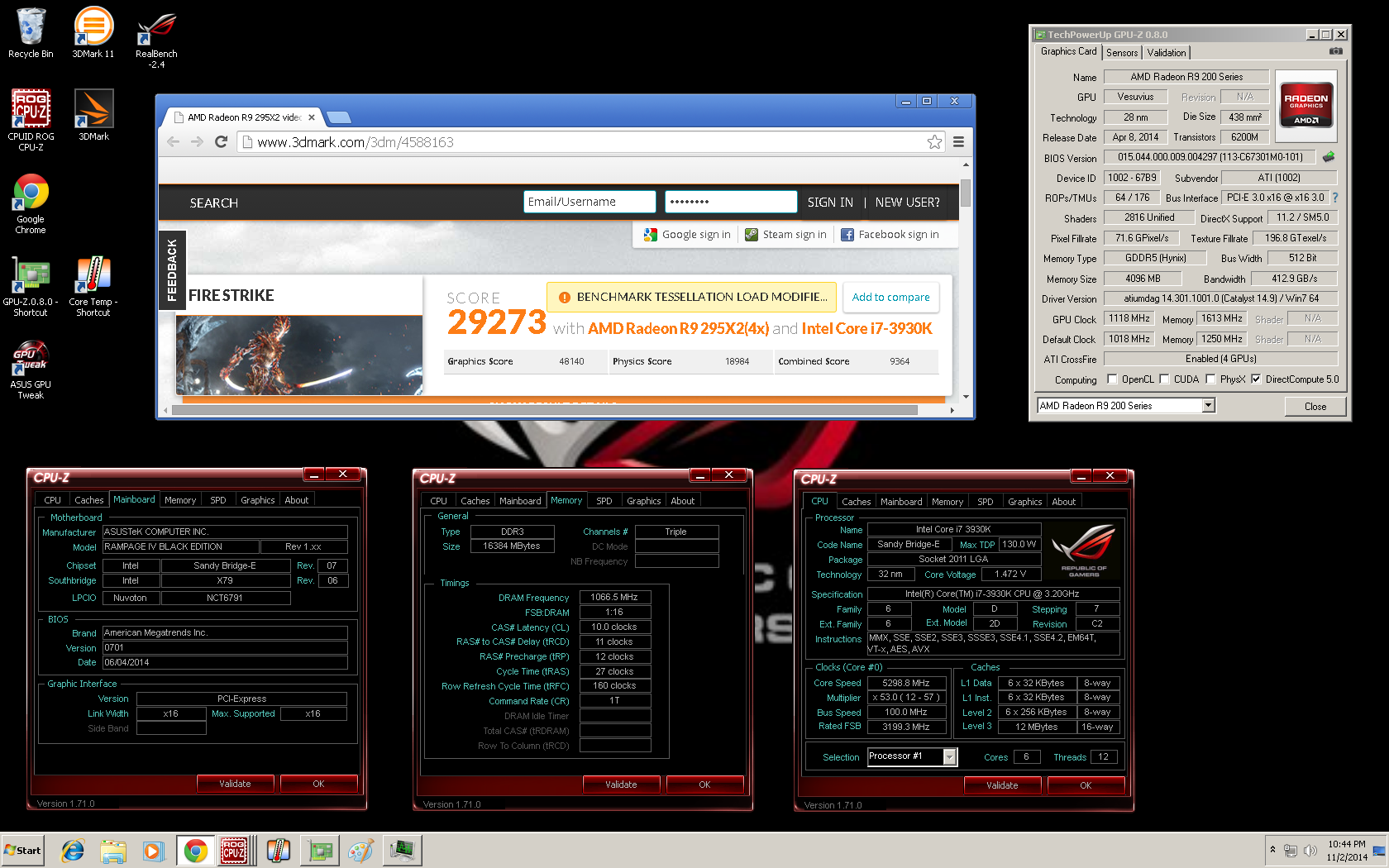Open Windows Media Player taskbar icon
The height and width of the screenshot is (868, 1389).
tap(153, 851)
